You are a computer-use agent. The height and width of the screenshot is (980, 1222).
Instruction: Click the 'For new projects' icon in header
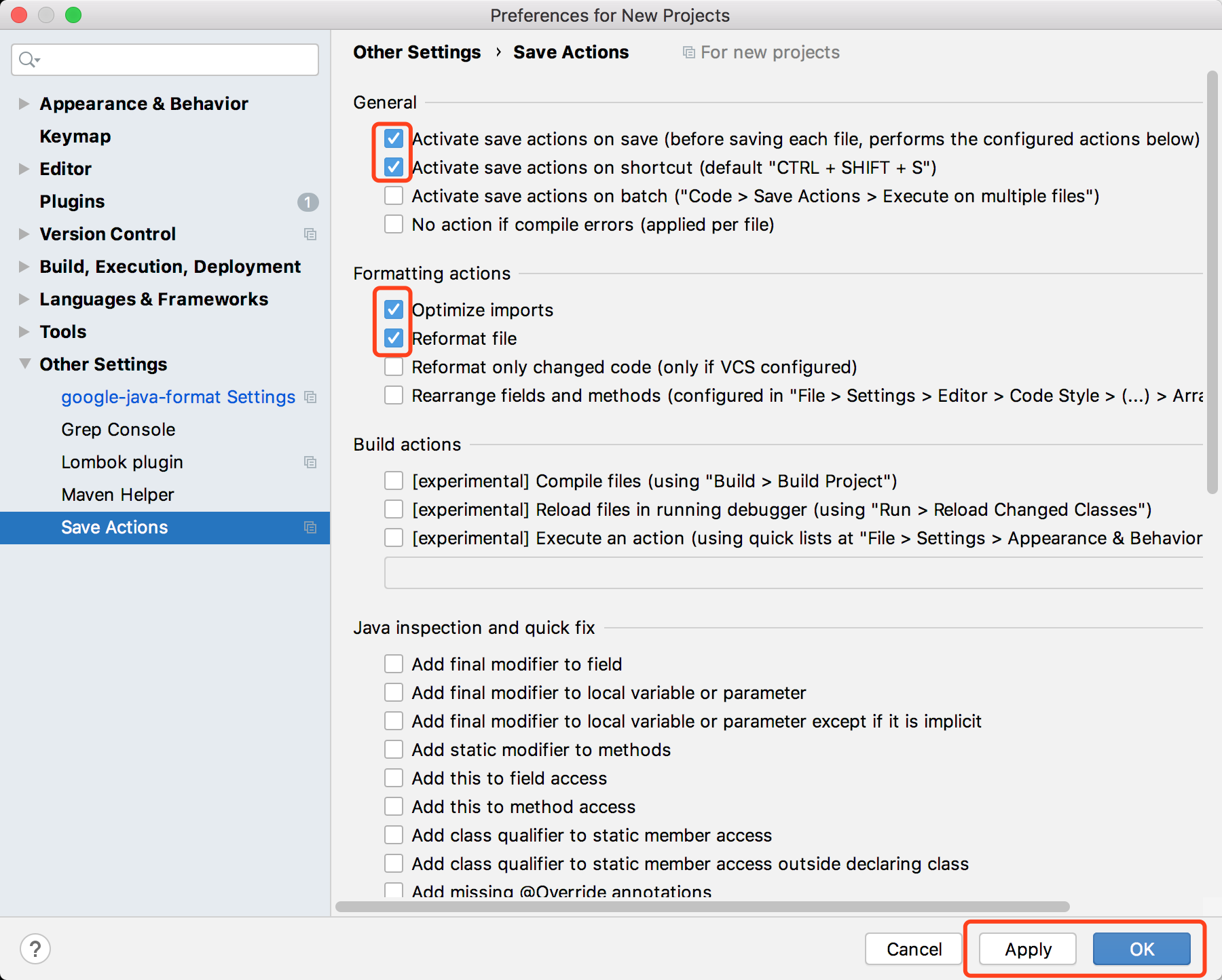tap(688, 52)
